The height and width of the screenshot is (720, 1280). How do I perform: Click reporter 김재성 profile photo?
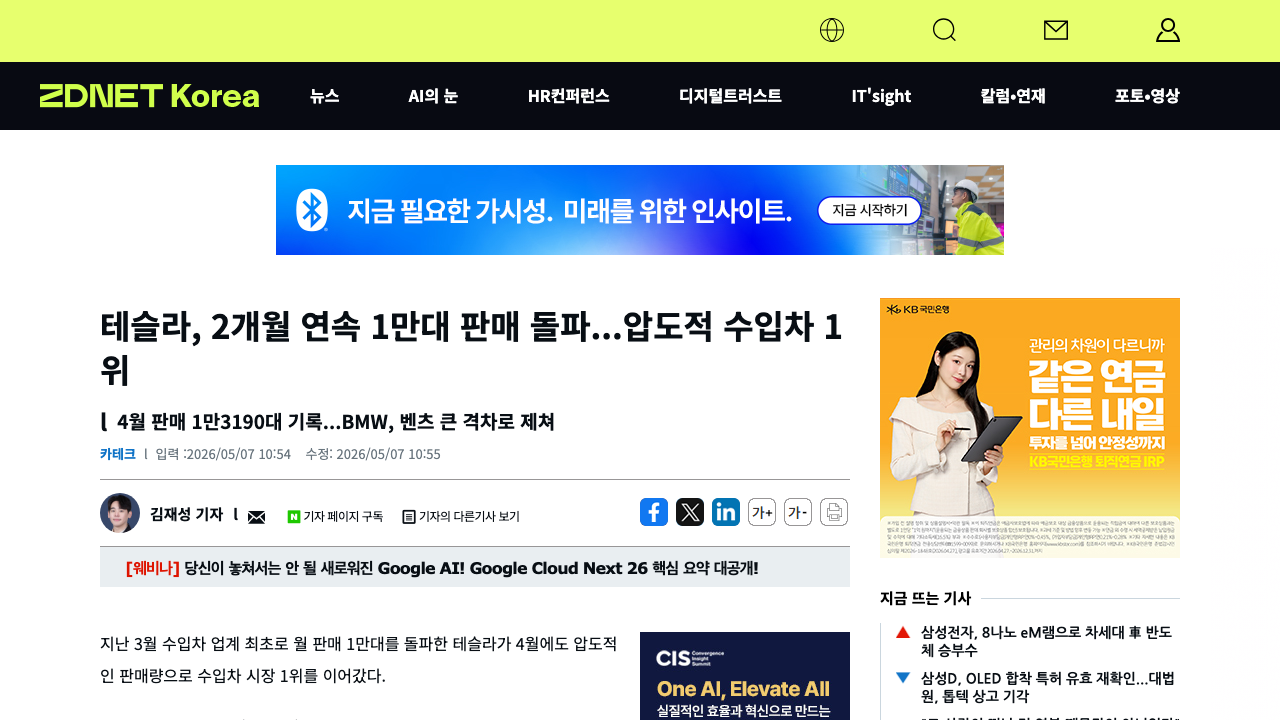point(120,513)
